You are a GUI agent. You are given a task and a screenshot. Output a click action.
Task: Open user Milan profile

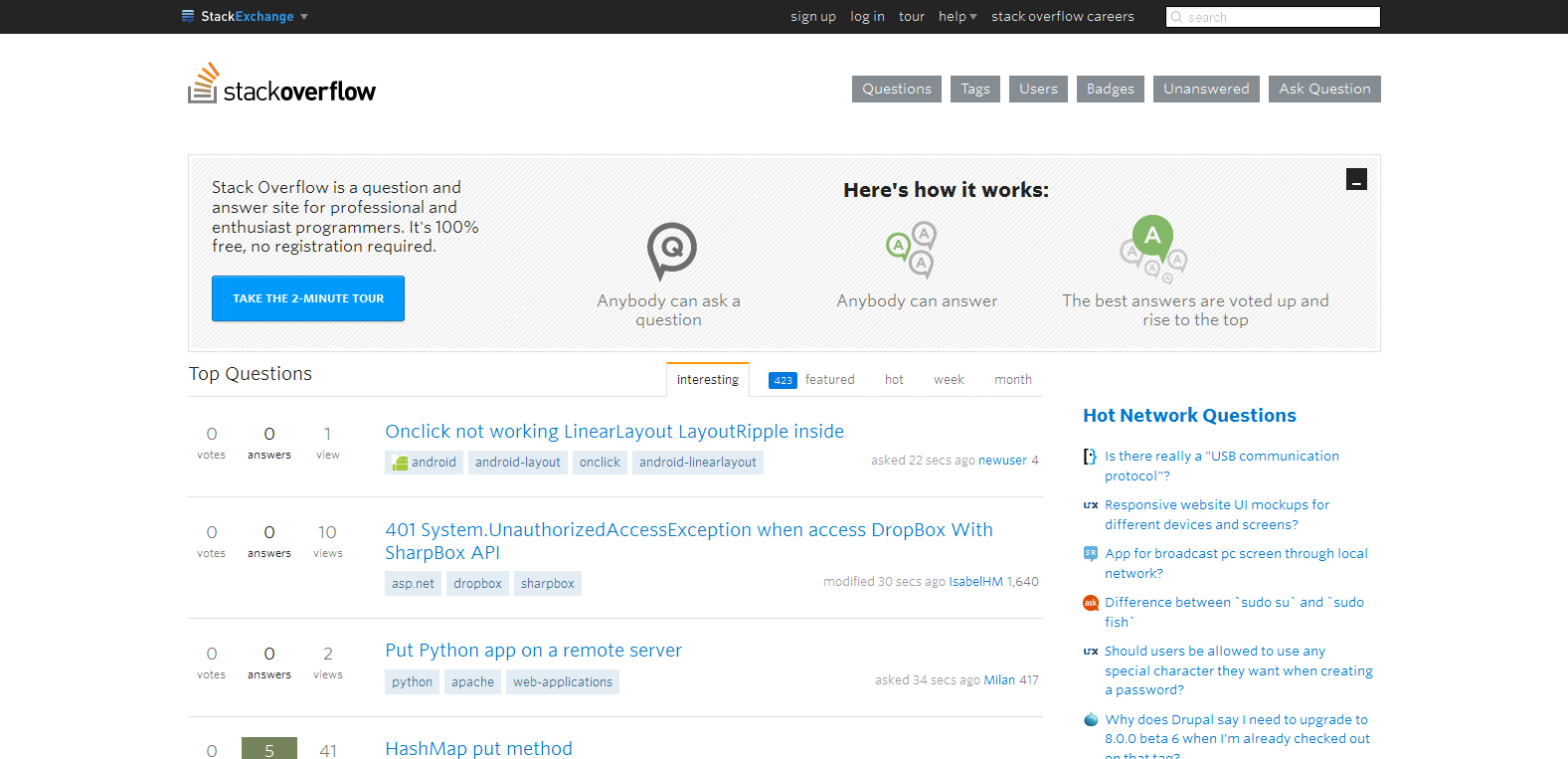pos(999,680)
